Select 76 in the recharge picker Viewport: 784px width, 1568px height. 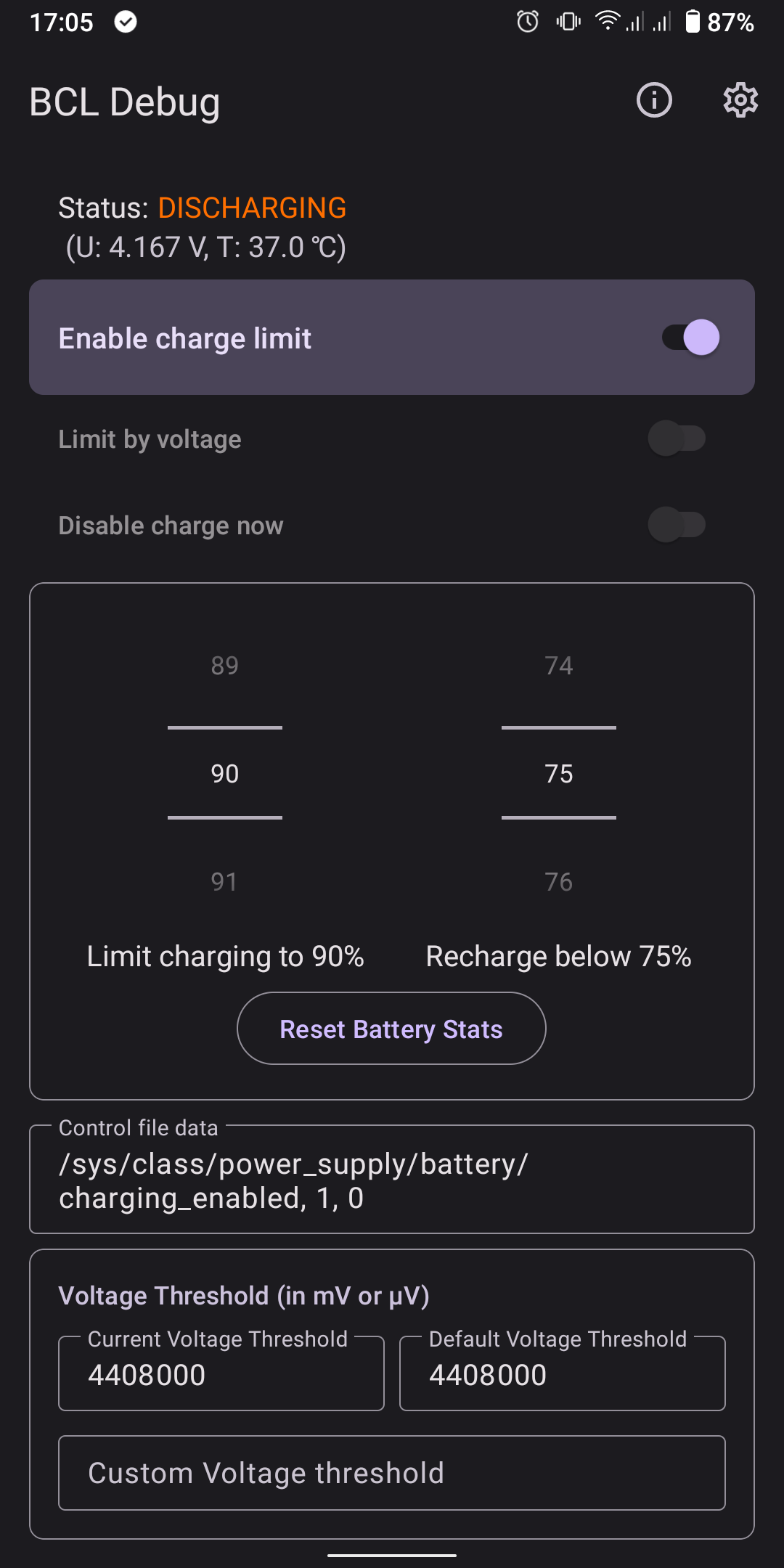[559, 882]
